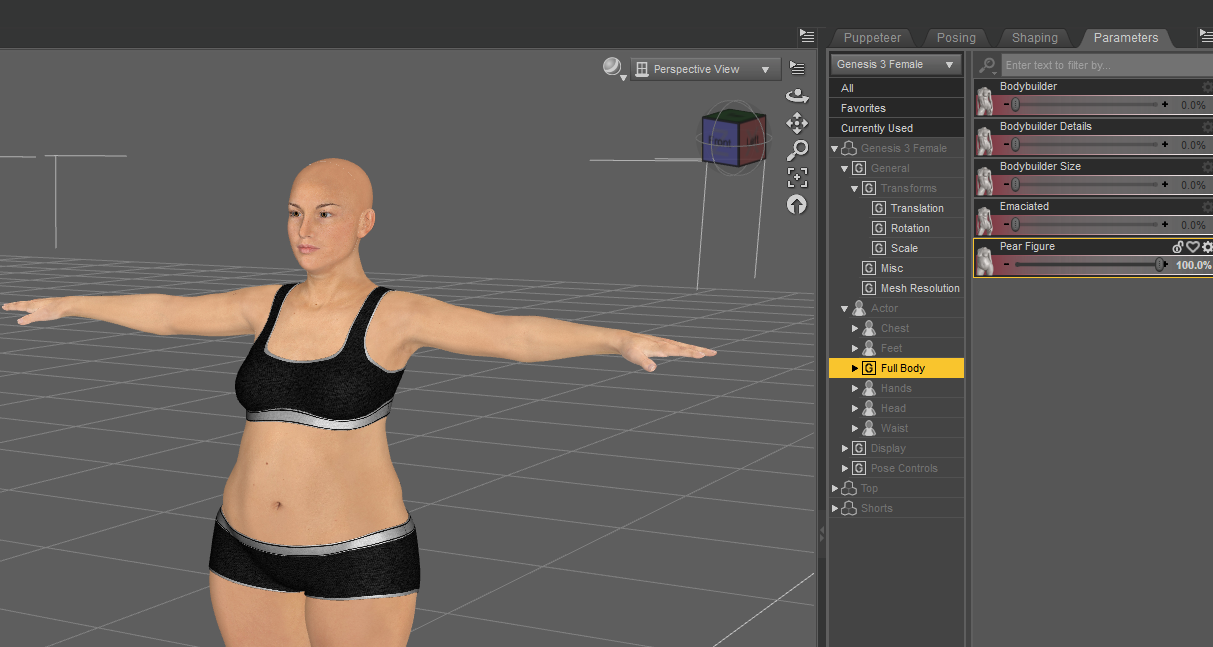Activate the viewport zoom magnifier tool

797,150
